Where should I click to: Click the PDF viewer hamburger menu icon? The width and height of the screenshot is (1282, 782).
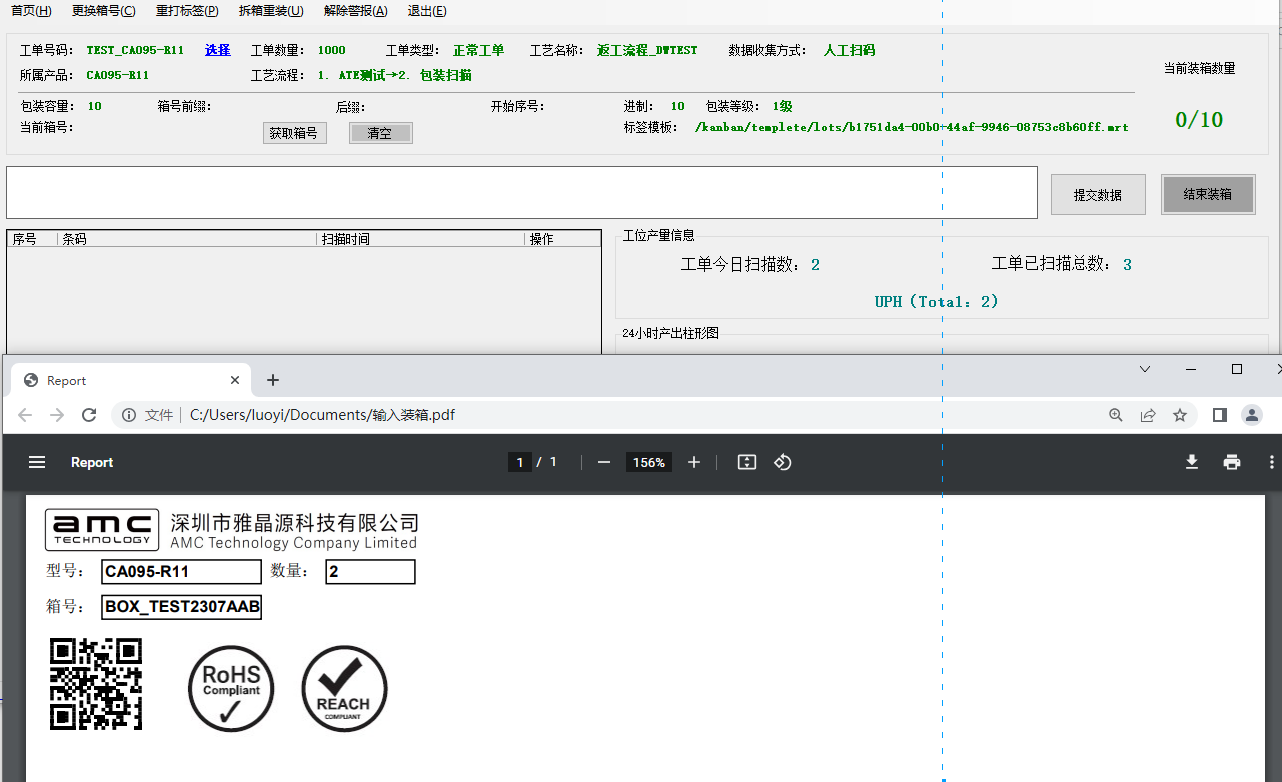[37, 462]
